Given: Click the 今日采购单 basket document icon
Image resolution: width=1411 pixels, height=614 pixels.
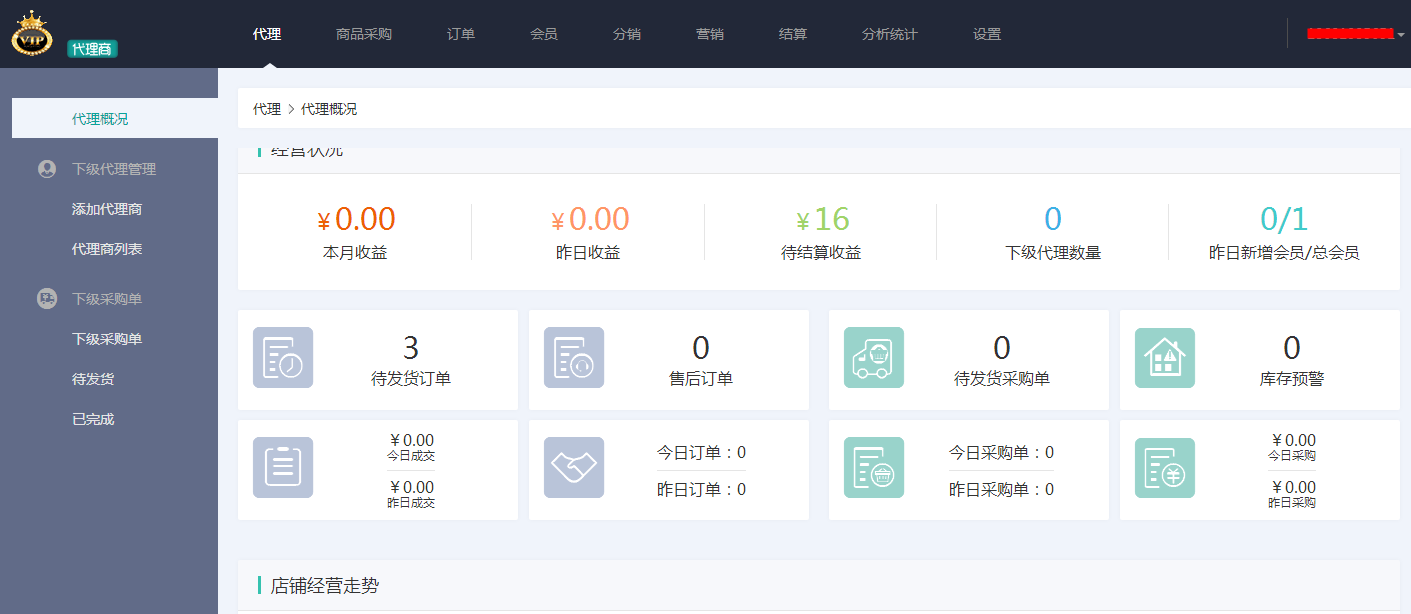Looking at the screenshot, I should (874, 468).
